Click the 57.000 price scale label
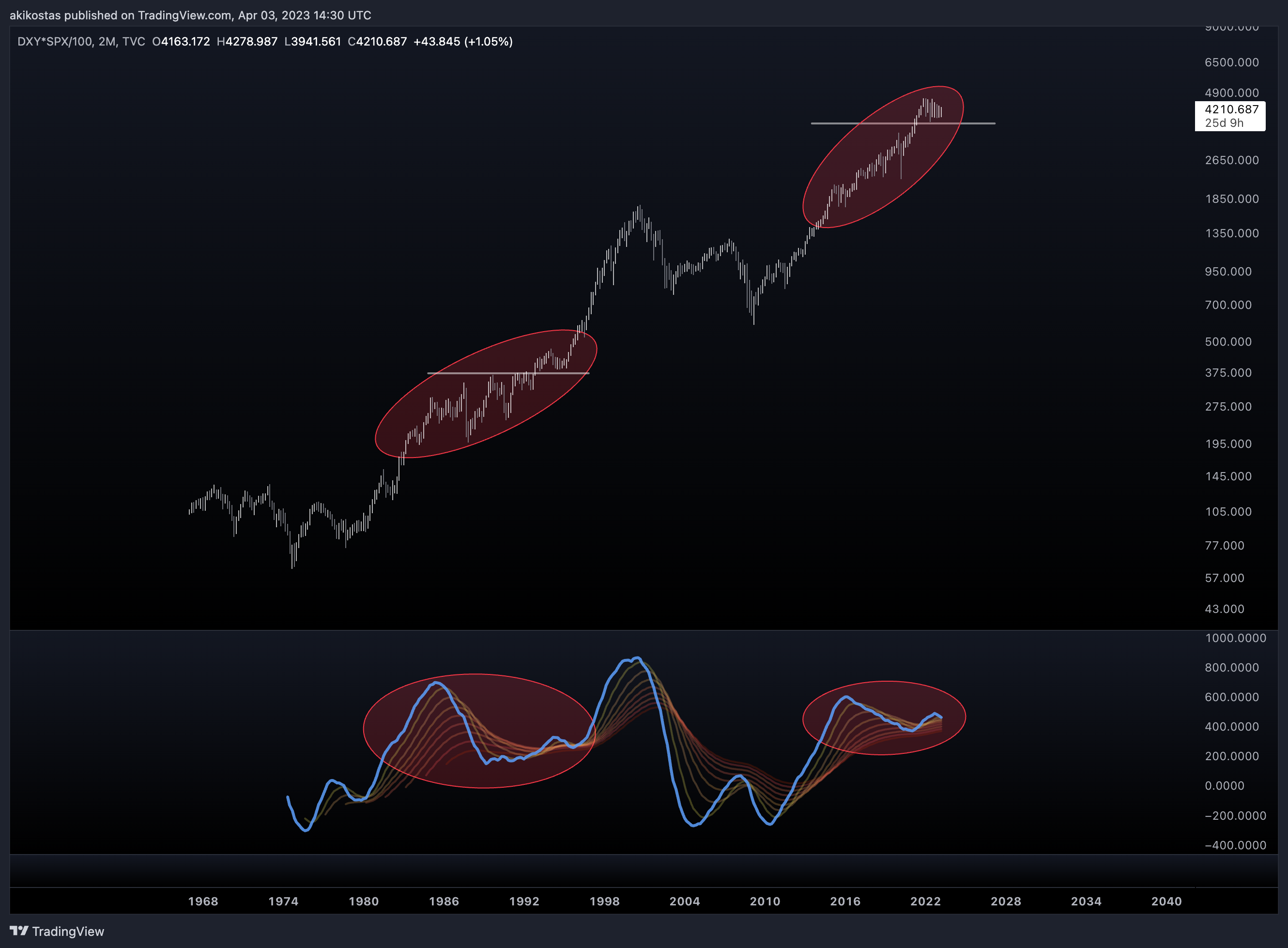The image size is (1288, 948). click(1224, 578)
